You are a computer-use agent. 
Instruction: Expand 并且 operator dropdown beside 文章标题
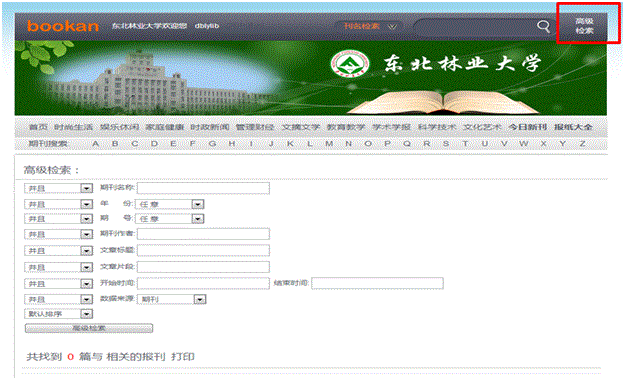coord(59,250)
